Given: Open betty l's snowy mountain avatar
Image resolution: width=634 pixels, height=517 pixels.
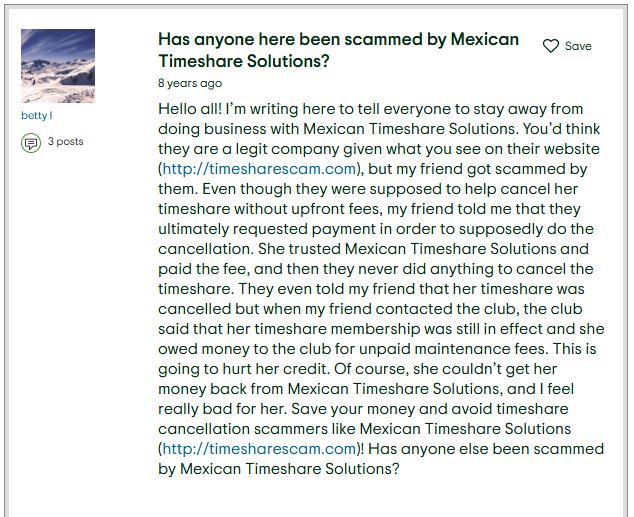Looking at the screenshot, I should (x=58, y=66).
